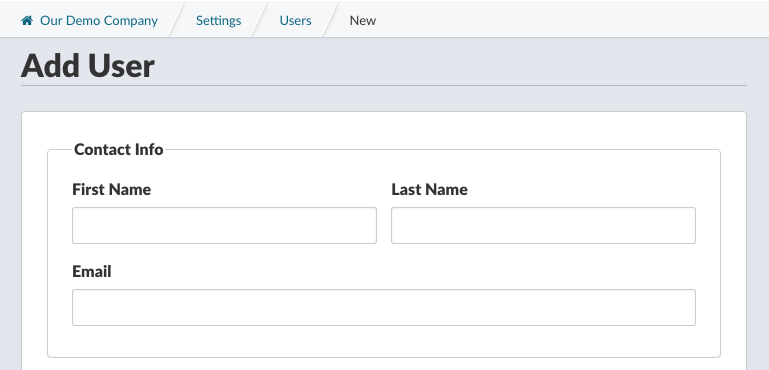Click the home icon in breadcrumb
The width and height of the screenshot is (769, 370).
tap(27, 20)
